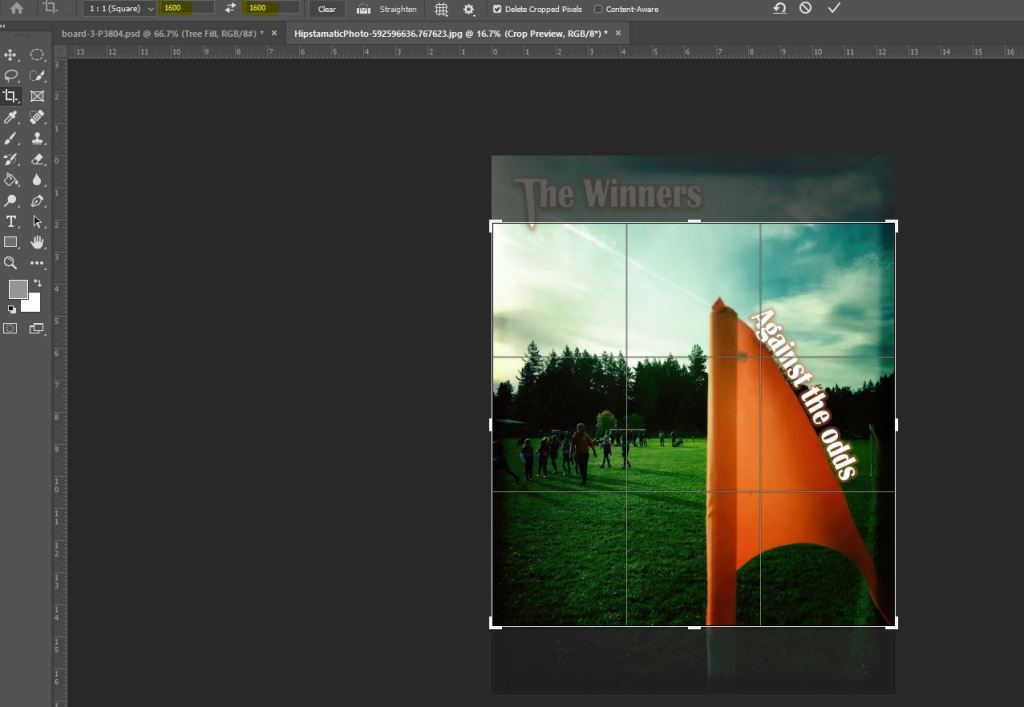This screenshot has height=707, width=1024.
Task: Commit the crop with the checkmark
Action: tap(834, 8)
